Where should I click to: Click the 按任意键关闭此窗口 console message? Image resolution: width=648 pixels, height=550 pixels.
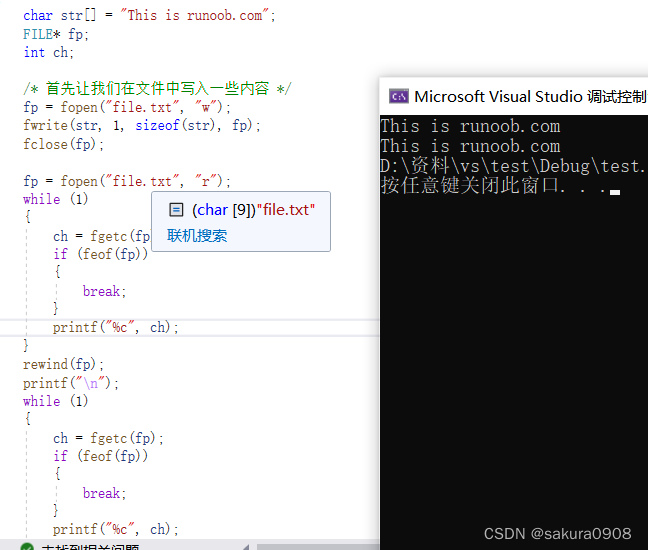(x=500, y=186)
